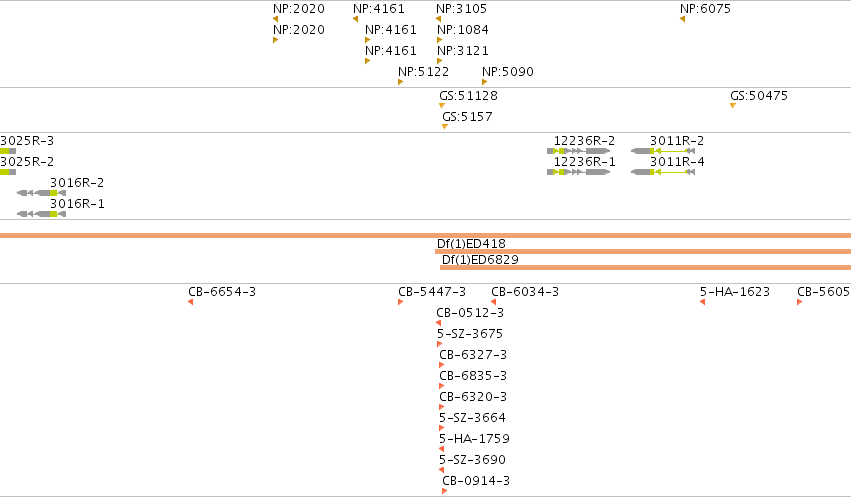Select the 5-SZ-3675 red arrow marker
The image size is (851, 497).
(x=440, y=344)
